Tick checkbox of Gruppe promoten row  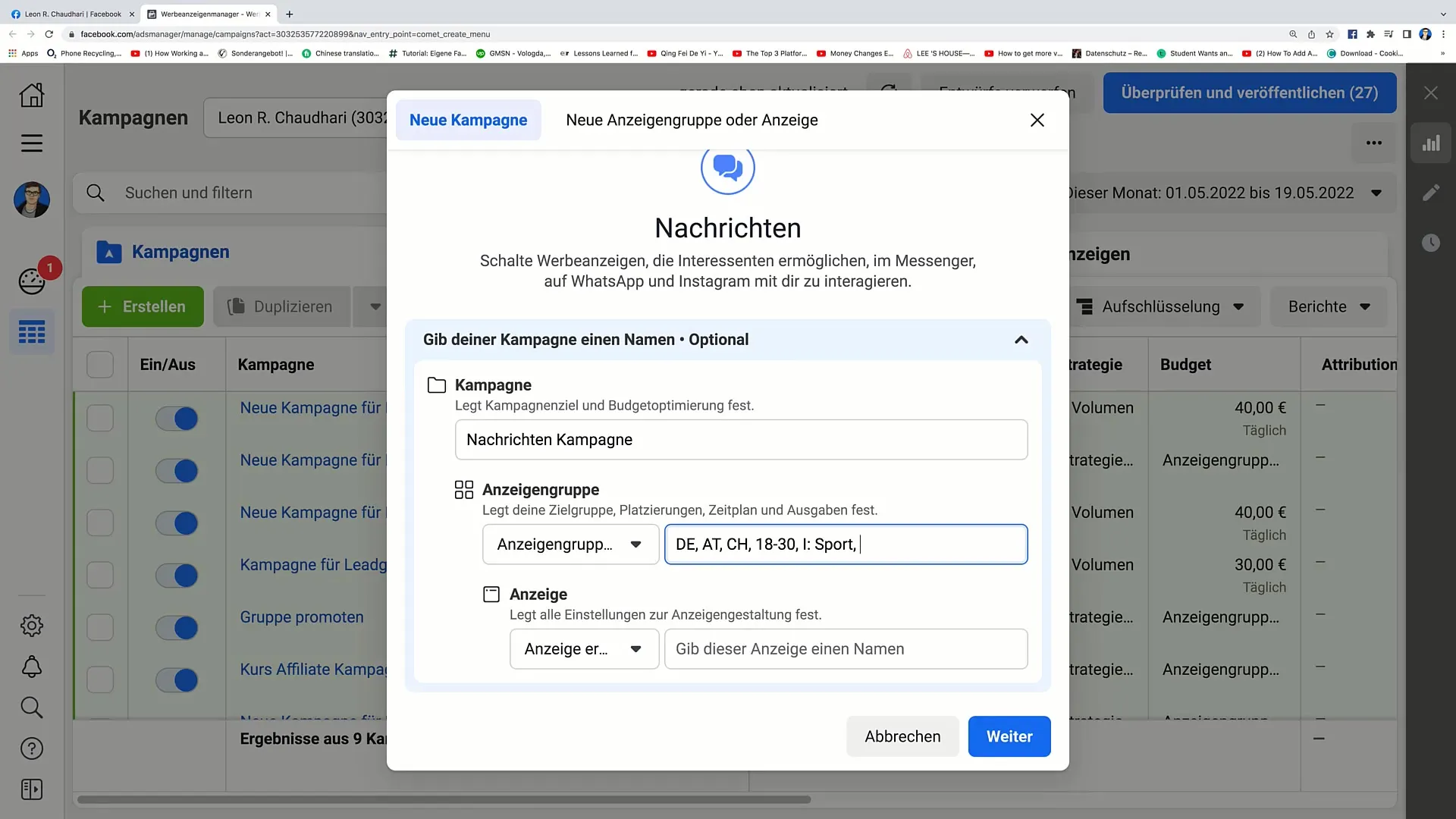point(100,627)
